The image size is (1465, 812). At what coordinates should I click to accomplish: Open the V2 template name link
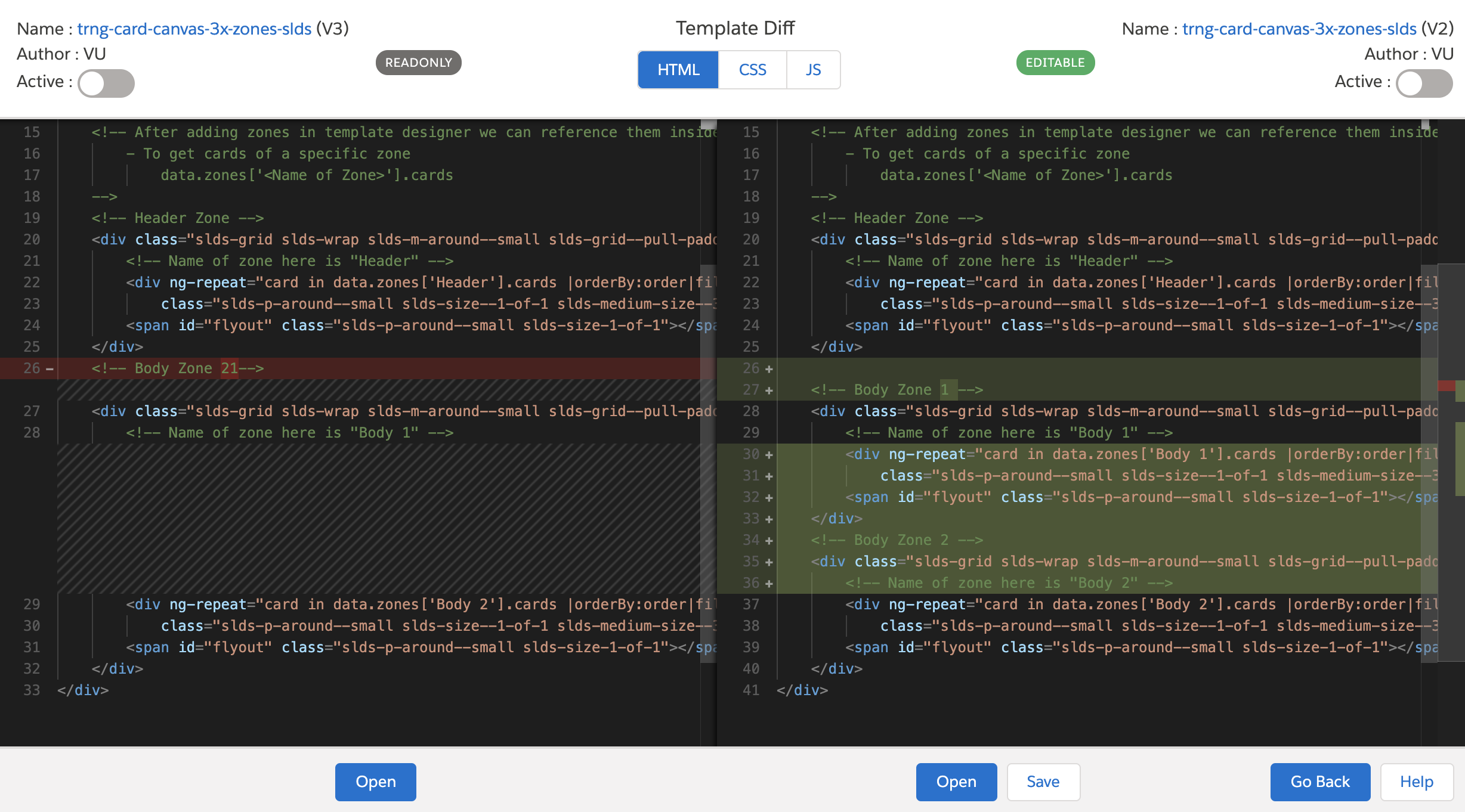pos(1299,29)
